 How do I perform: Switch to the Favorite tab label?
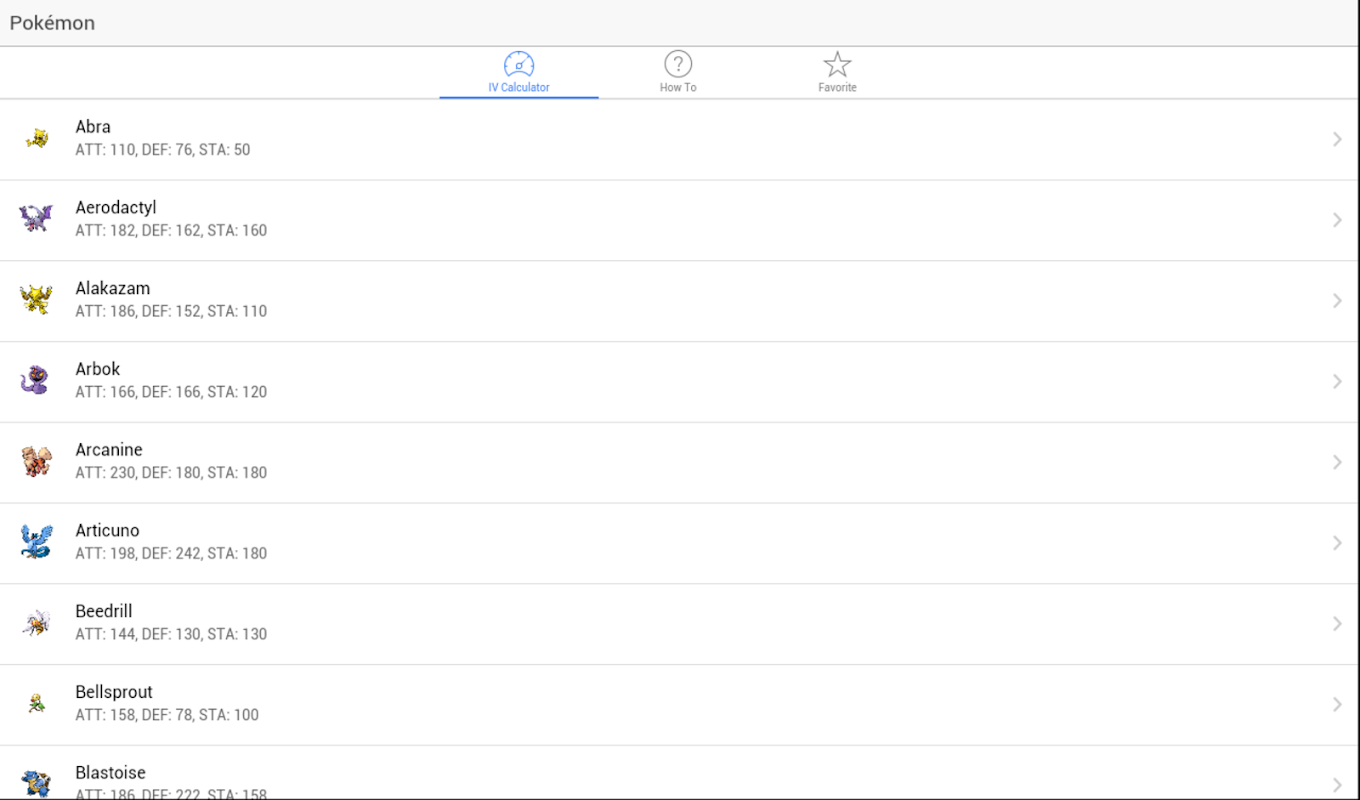(837, 88)
